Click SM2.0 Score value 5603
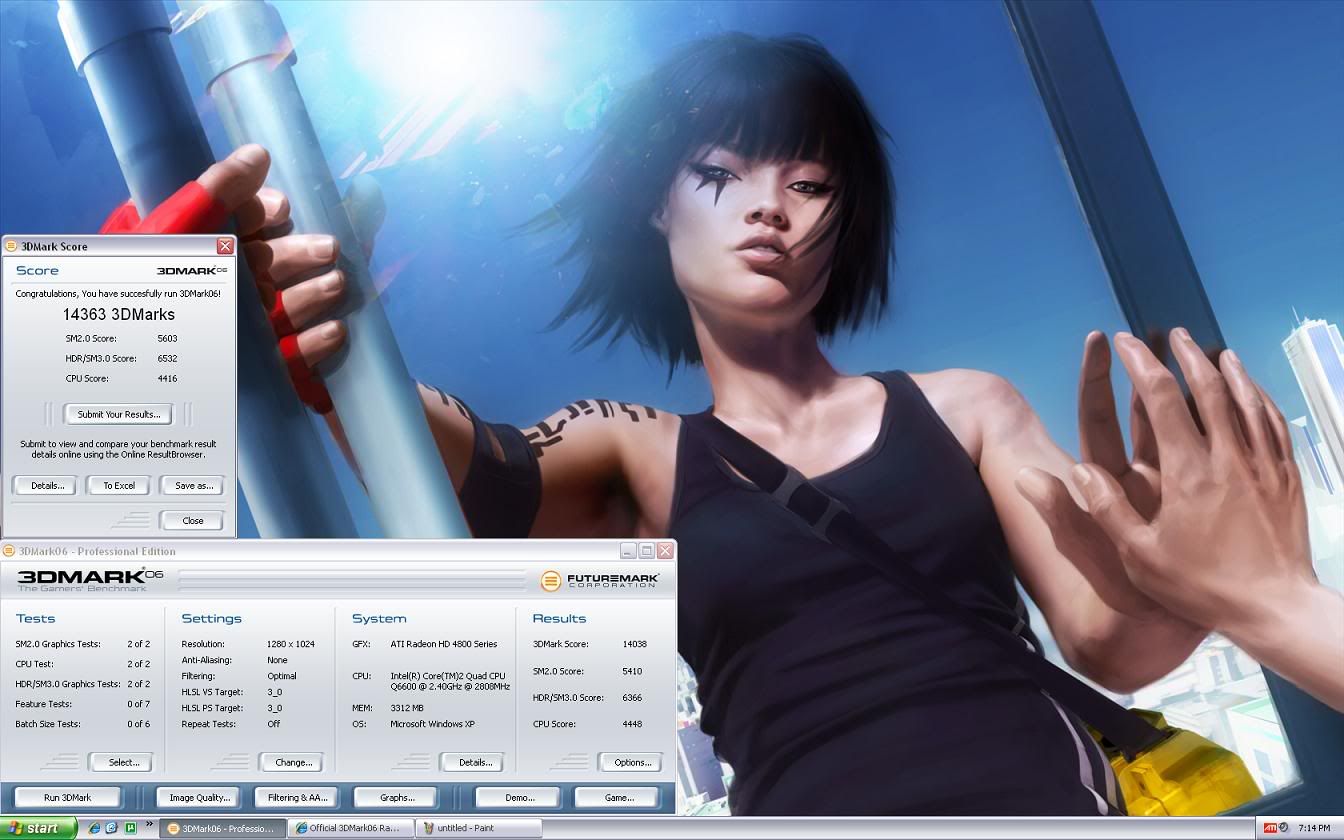1344x840 pixels. (x=167, y=338)
